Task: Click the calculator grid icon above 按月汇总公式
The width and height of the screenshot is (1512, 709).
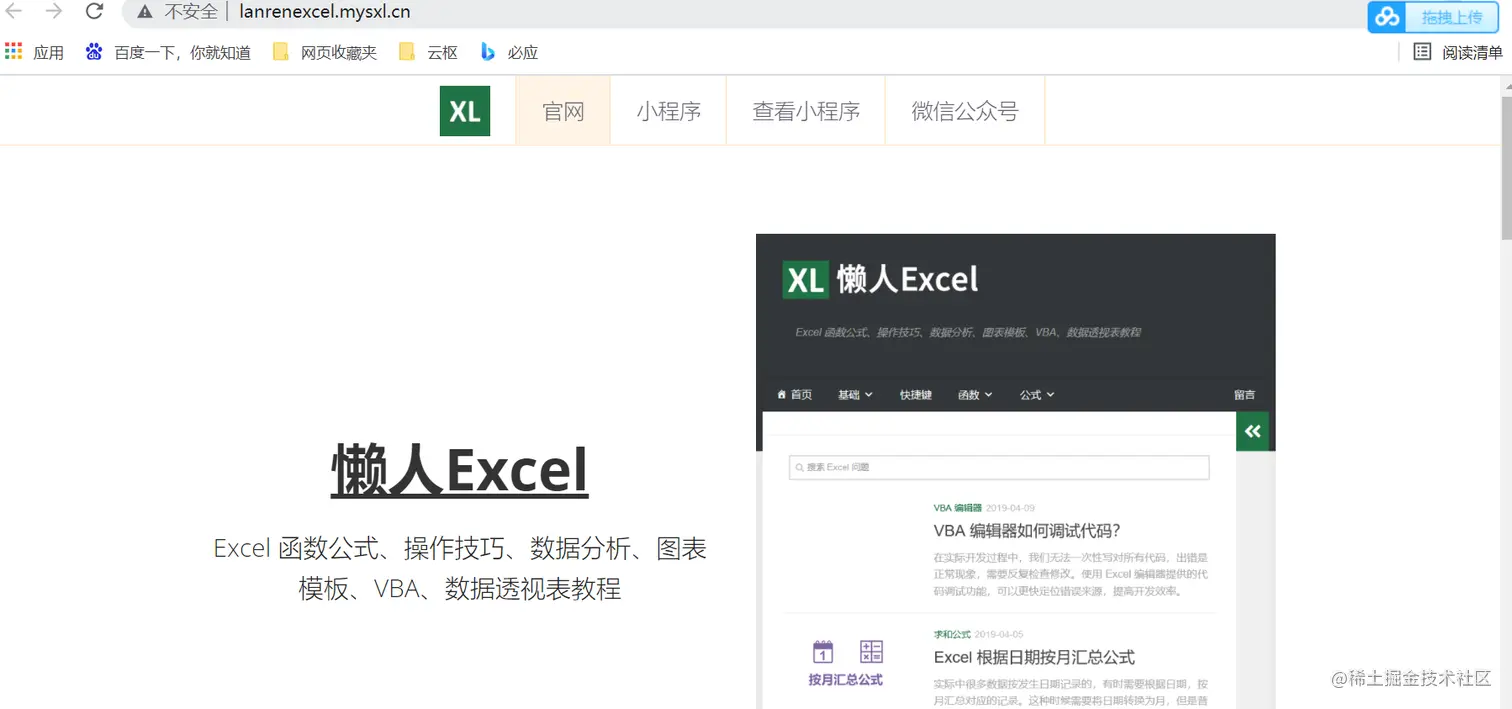Action: [871, 652]
